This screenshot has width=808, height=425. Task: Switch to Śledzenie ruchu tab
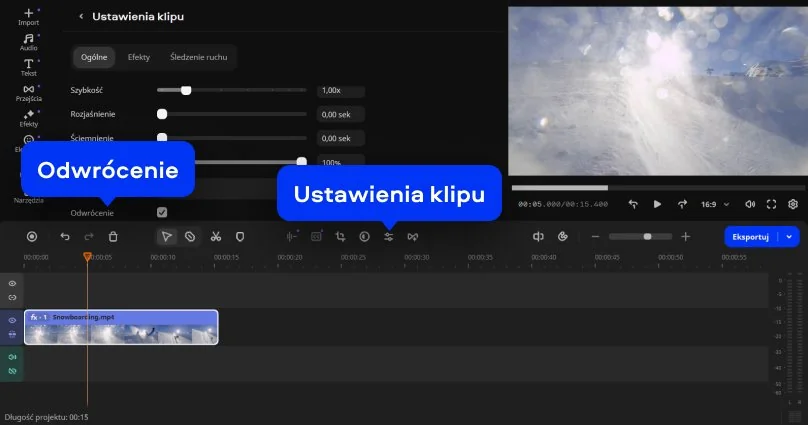198,57
